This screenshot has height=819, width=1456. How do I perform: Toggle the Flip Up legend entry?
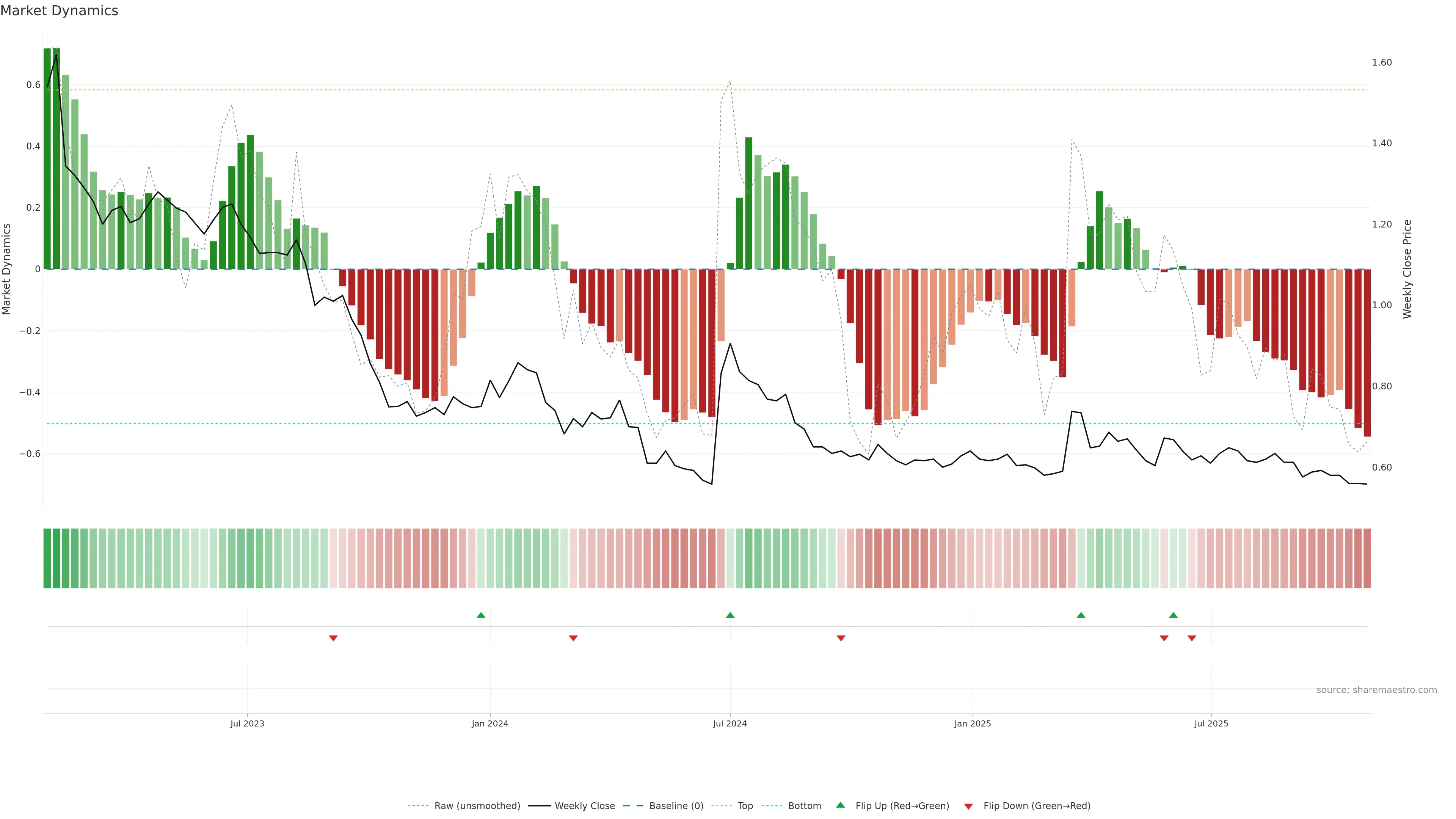902,806
